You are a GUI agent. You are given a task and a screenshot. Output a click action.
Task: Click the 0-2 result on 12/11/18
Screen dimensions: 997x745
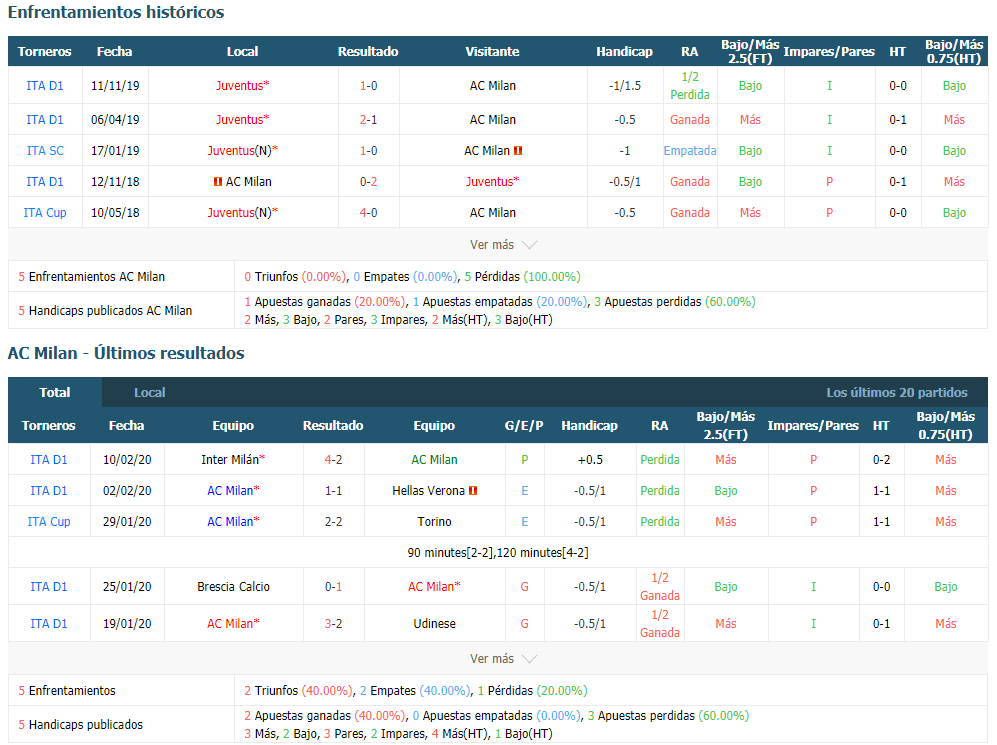[x=369, y=182]
